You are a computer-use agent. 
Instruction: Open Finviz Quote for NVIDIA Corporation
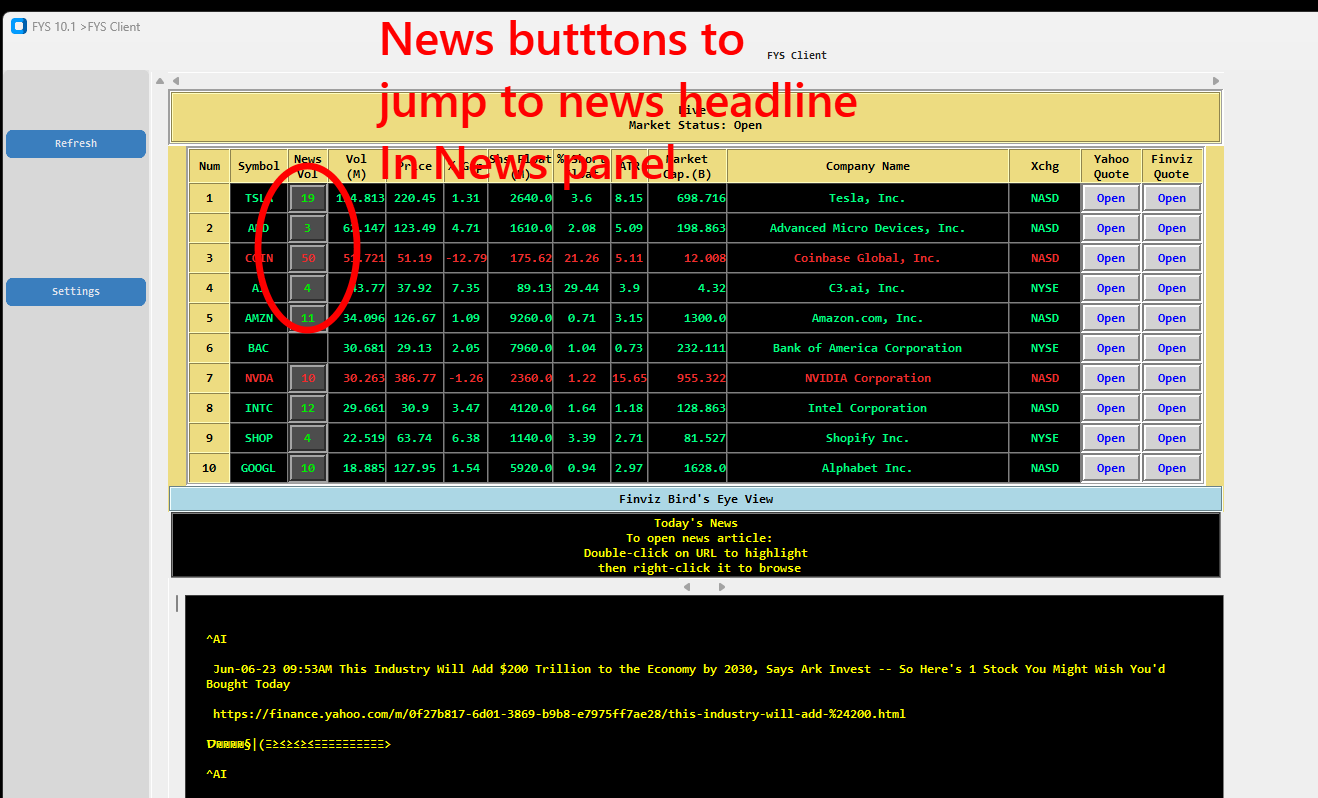pos(1172,378)
